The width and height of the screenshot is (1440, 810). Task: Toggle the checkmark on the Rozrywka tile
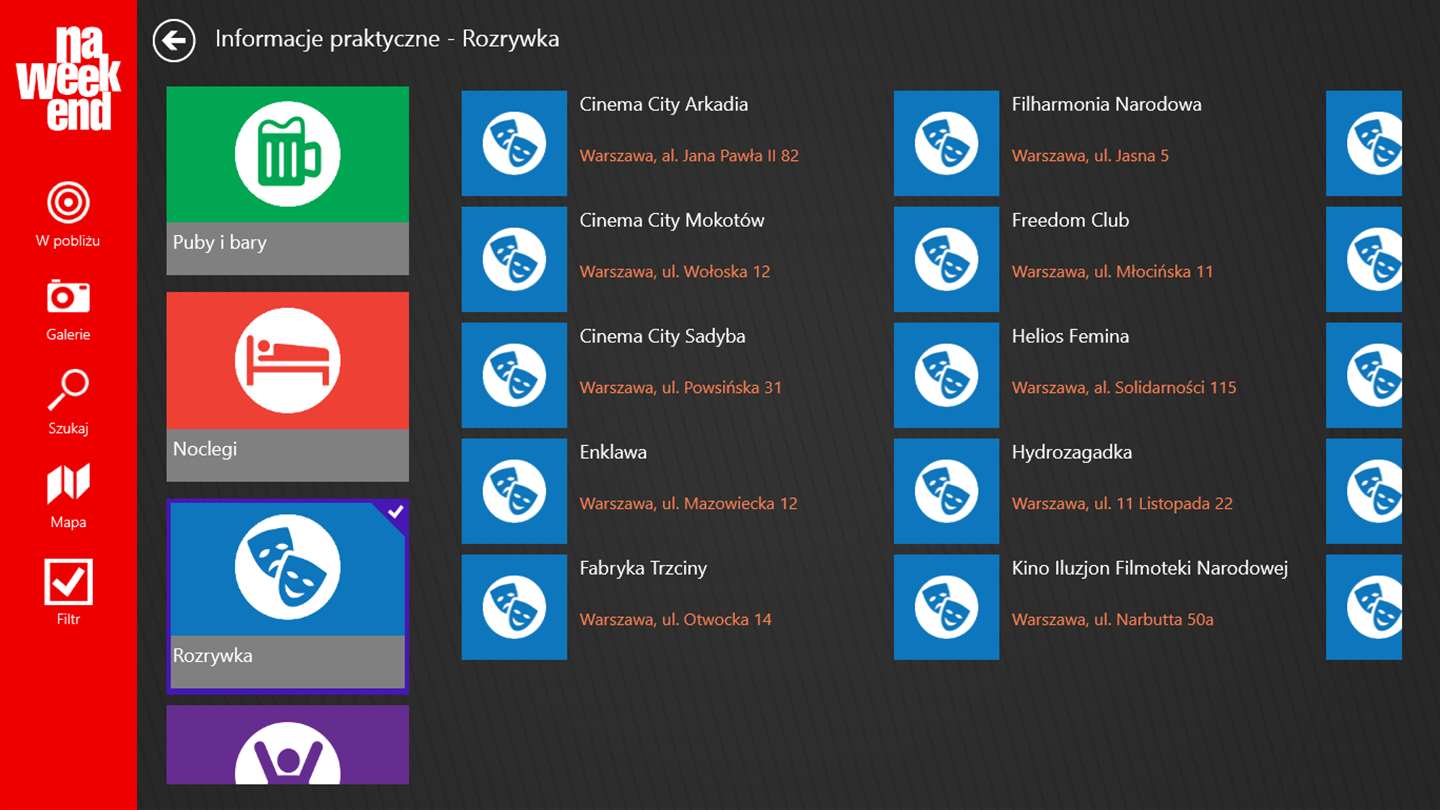pyautogui.click(x=395, y=512)
